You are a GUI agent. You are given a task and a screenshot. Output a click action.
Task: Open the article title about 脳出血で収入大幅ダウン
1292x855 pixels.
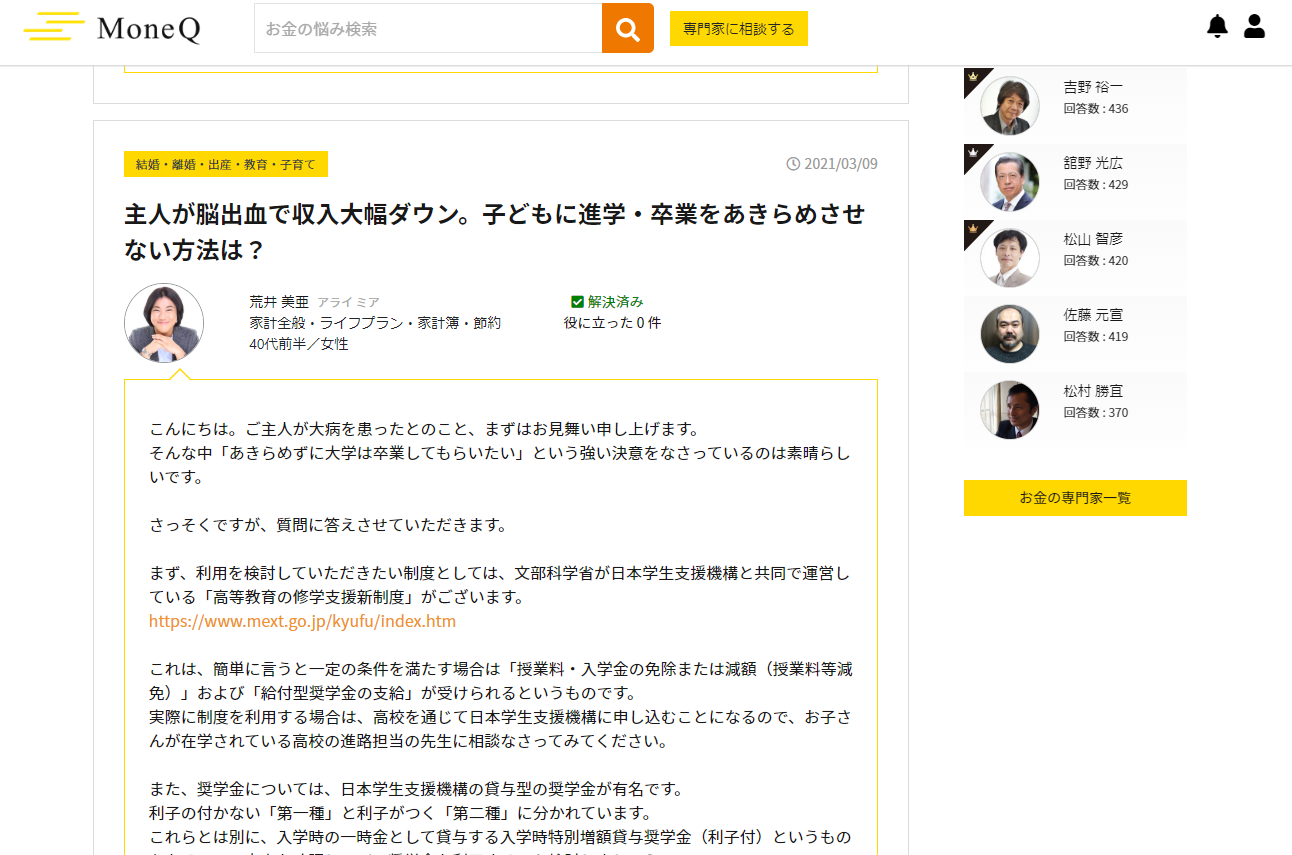[494, 231]
